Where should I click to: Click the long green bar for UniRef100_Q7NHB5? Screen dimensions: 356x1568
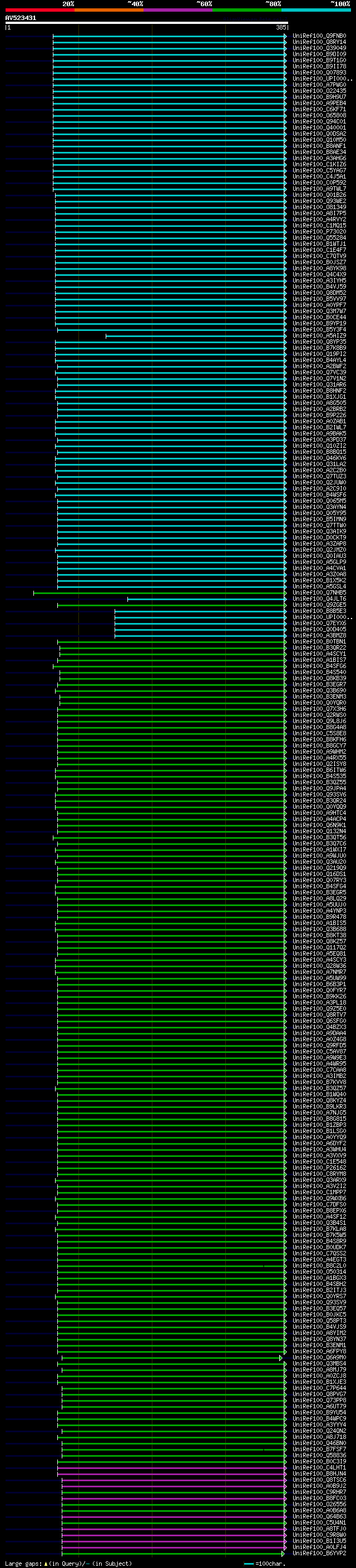[x=160, y=593]
